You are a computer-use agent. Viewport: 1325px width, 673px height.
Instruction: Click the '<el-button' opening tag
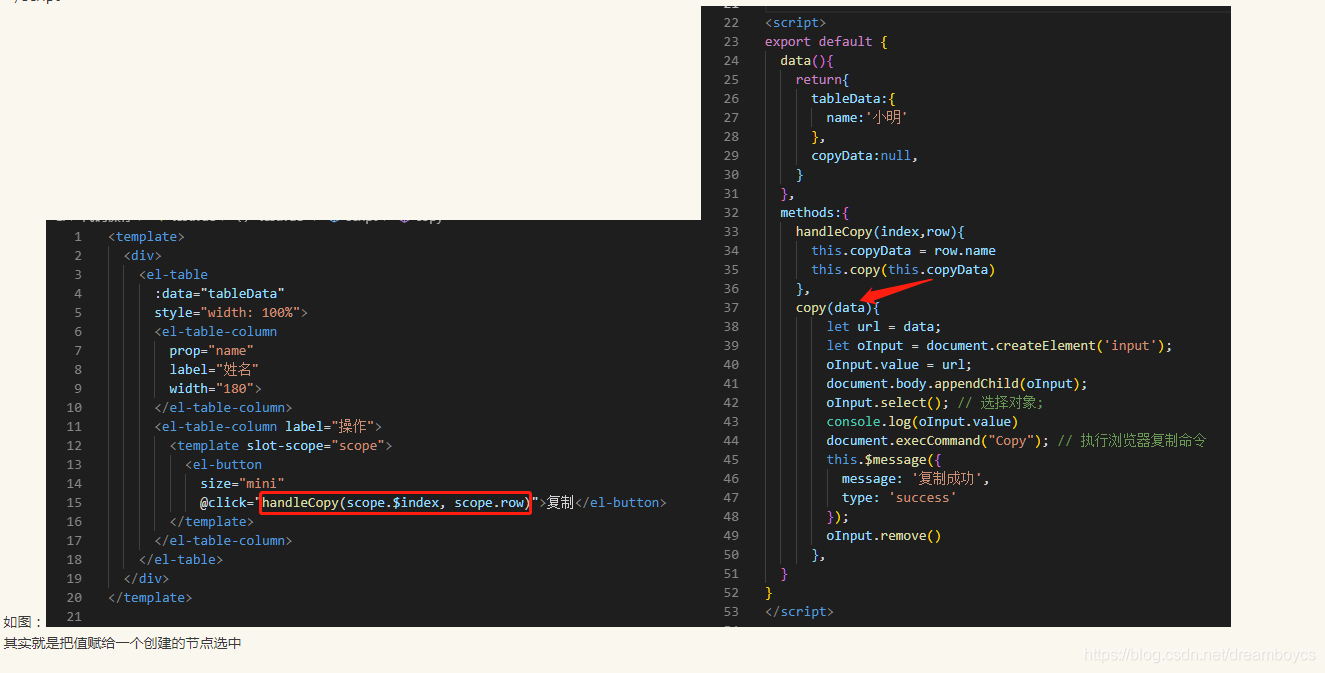coord(223,465)
